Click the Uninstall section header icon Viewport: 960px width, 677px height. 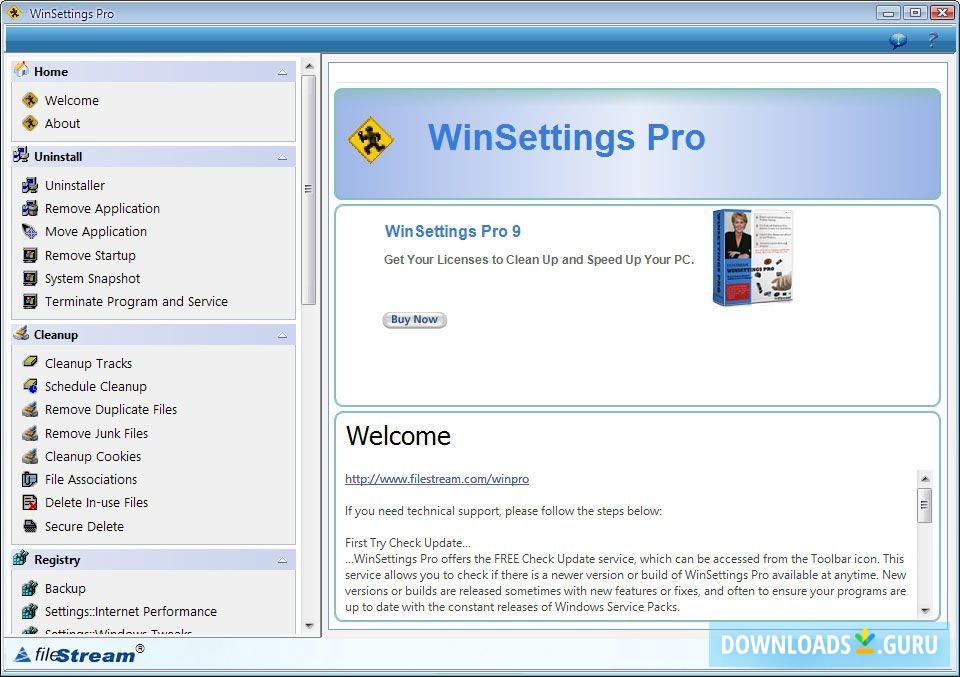(x=21, y=155)
